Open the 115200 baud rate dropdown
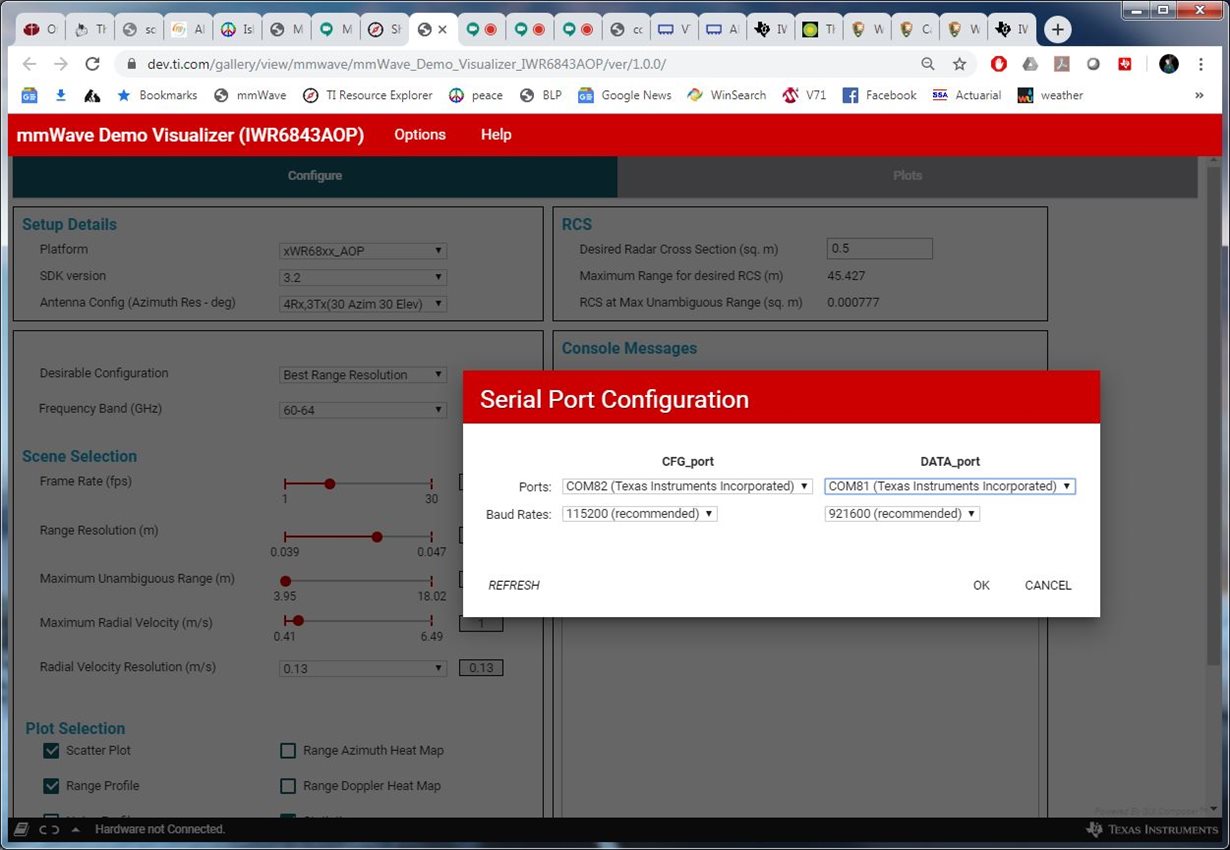The width and height of the screenshot is (1230, 850). (x=640, y=514)
